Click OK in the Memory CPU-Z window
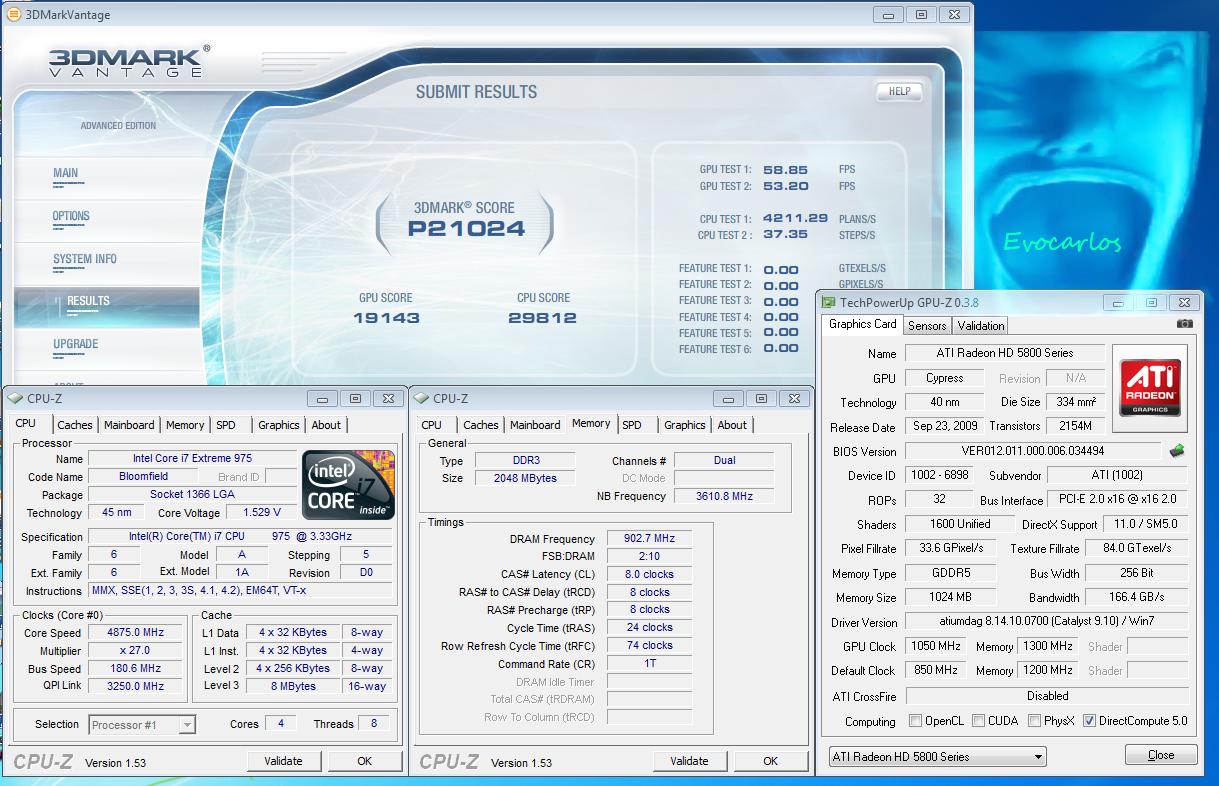 click(771, 761)
